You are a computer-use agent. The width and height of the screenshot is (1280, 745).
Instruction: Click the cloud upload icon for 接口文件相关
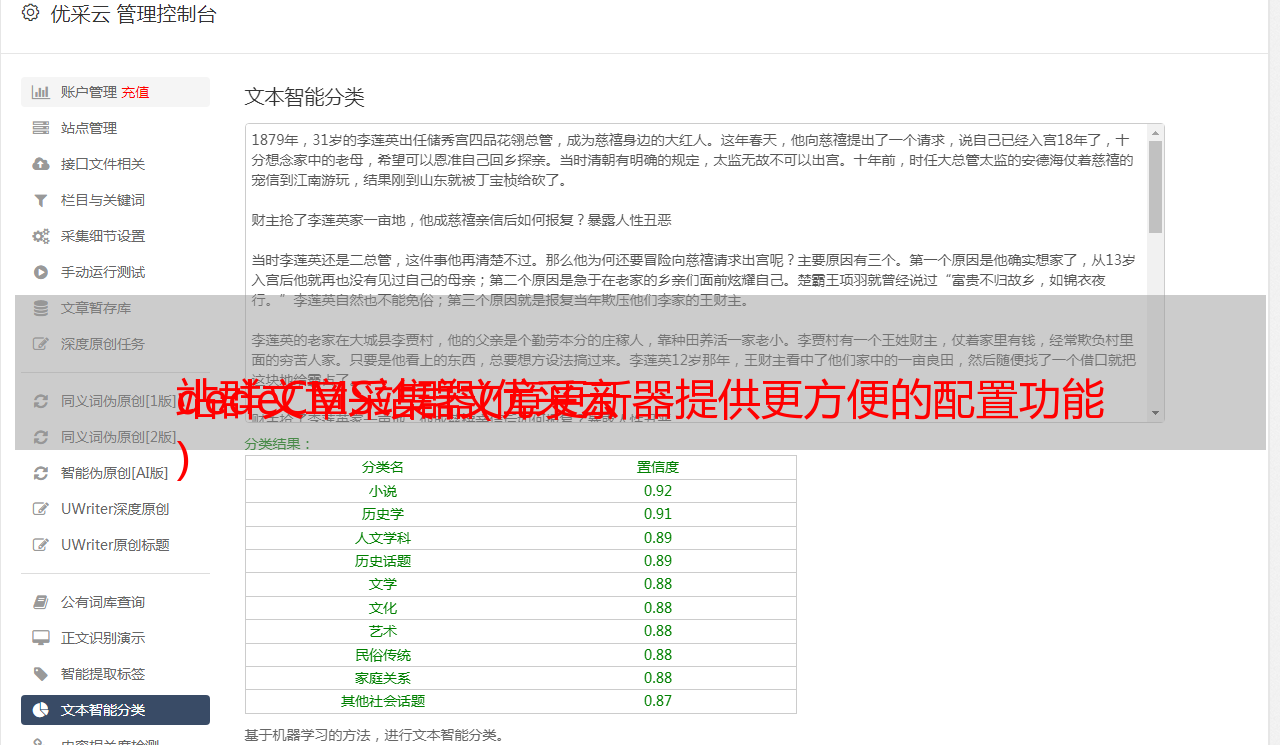pyautogui.click(x=41, y=164)
